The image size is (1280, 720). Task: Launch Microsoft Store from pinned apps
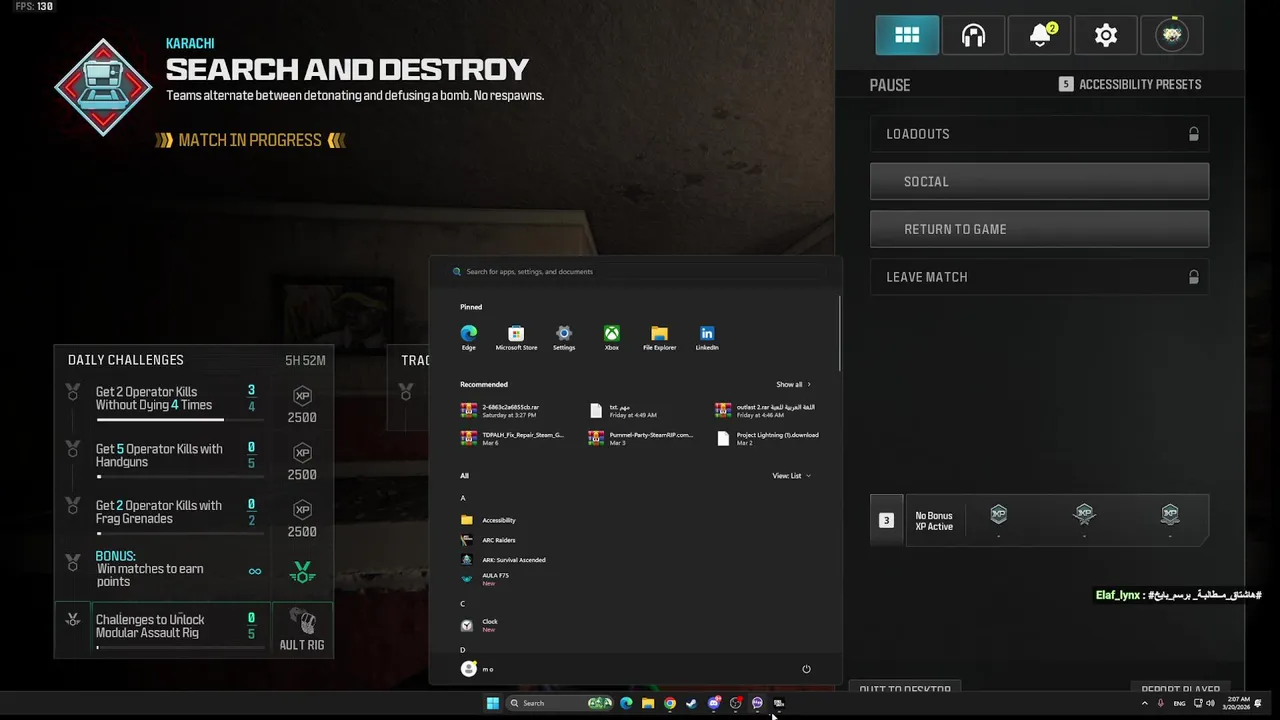[516, 338]
